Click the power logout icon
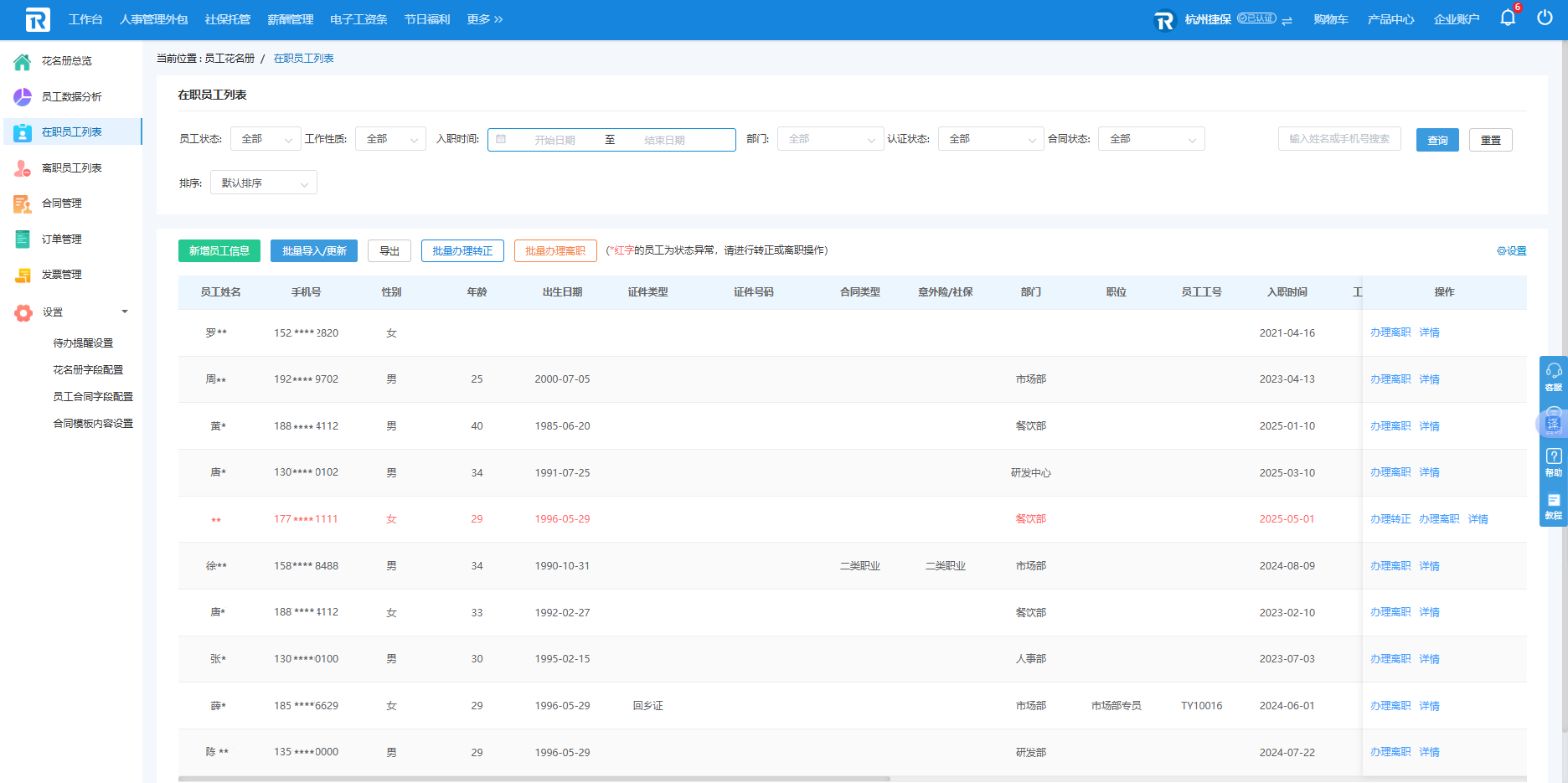This screenshot has width=1568, height=783. (x=1545, y=18)
